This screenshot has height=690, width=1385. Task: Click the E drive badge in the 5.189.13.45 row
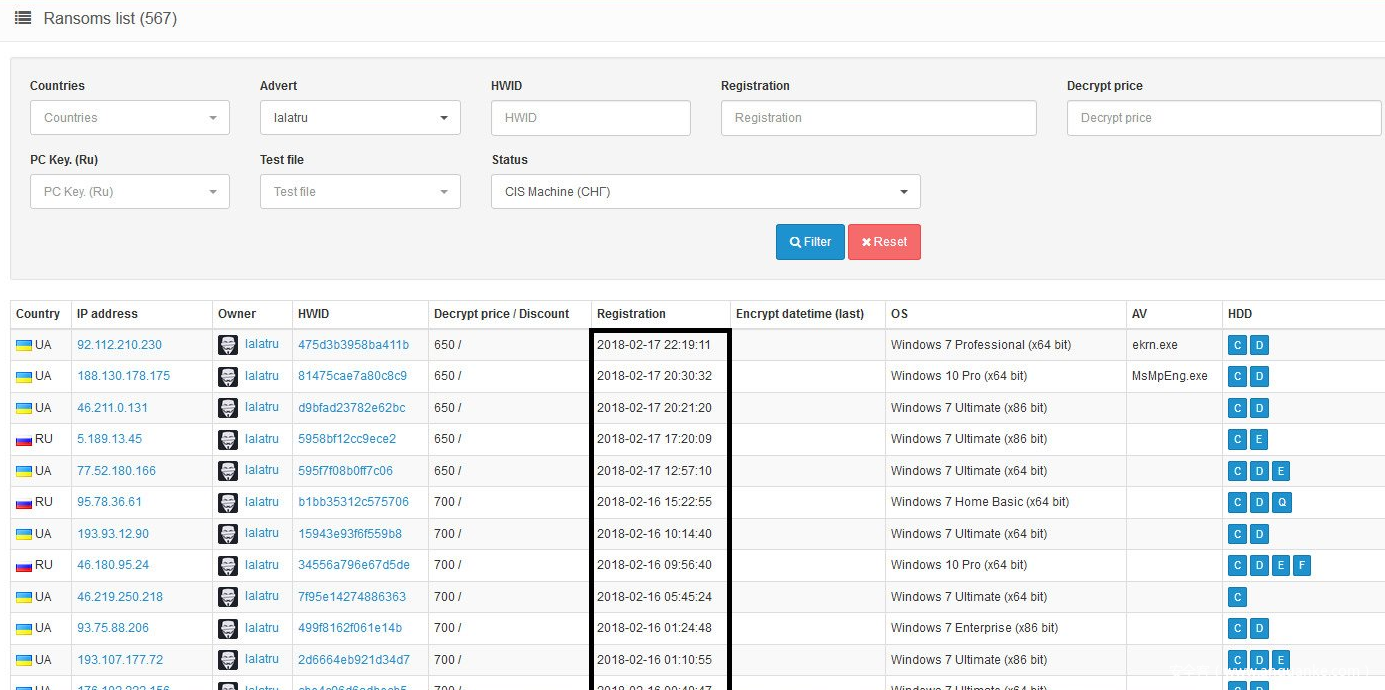coord(1260,439)
